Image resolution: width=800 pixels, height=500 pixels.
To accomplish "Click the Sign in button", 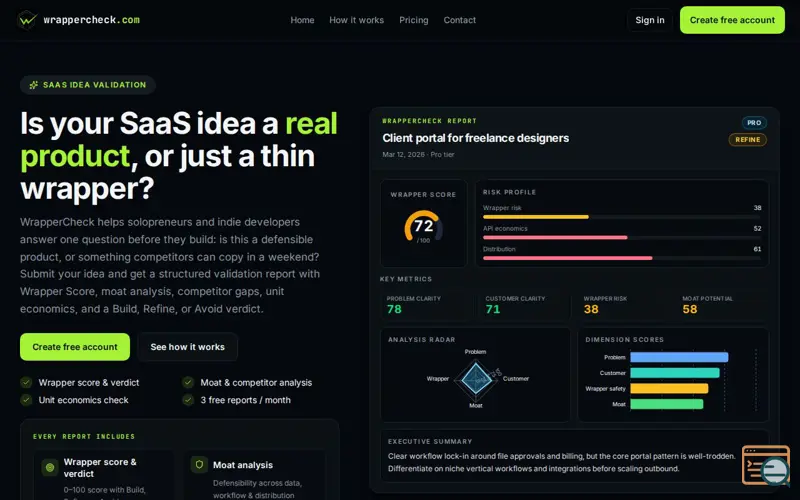I will click(x=649, y=20).
